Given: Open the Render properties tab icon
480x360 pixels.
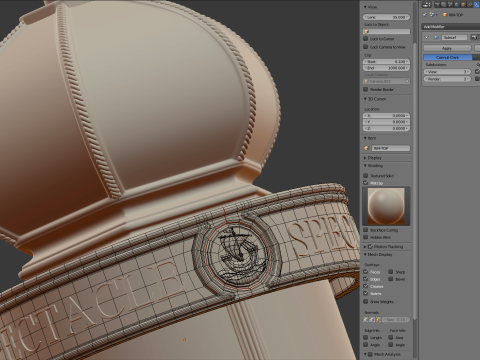Looking at the screenshot, I should tap(437, 5).
